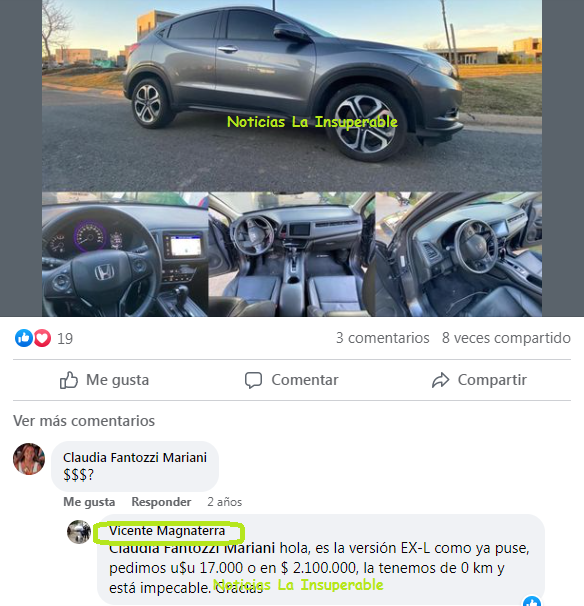
Task: Click the Me gusta thumbs-up icon
Action: coord(69,380)
